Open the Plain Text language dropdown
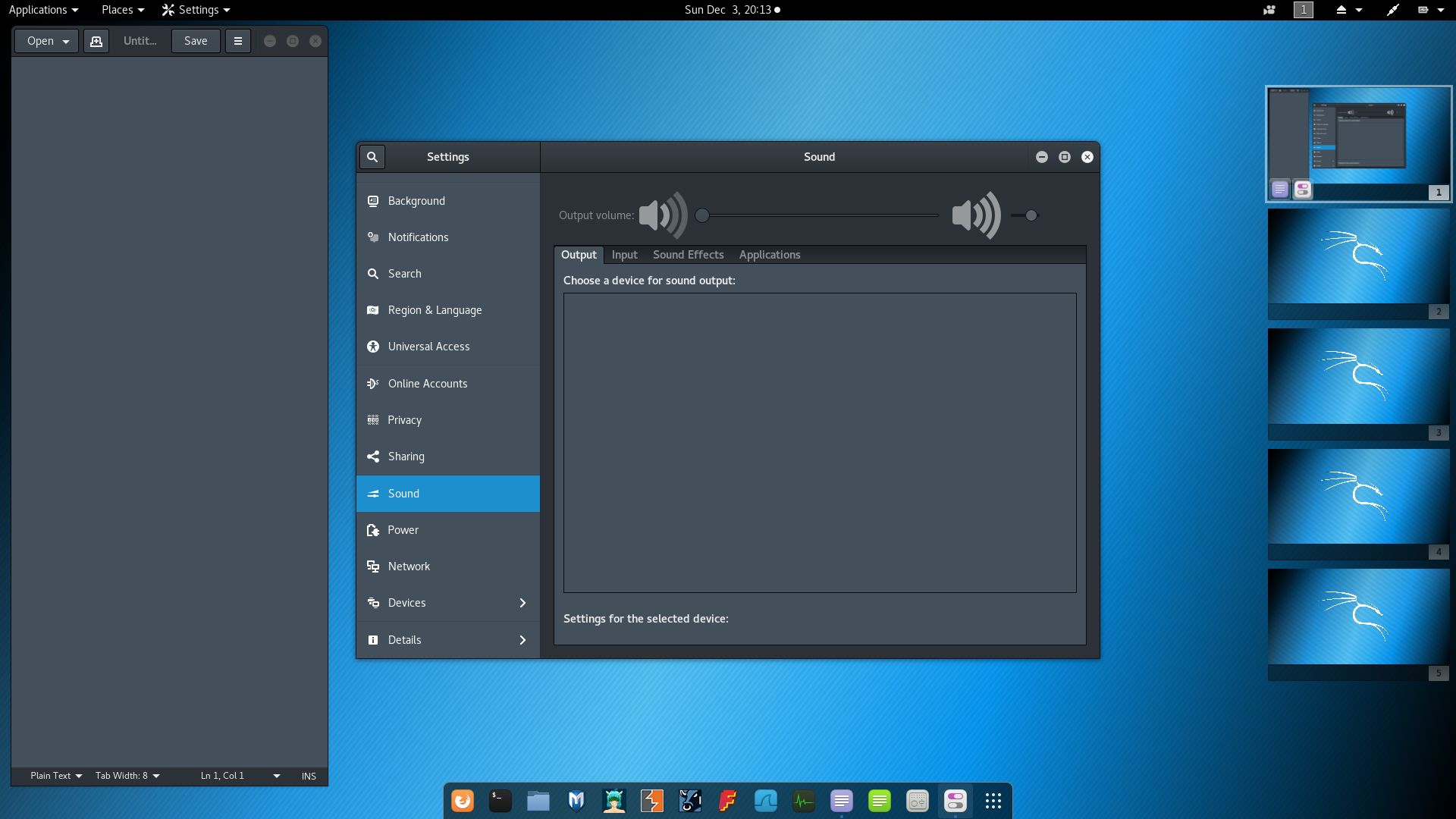Screen dimensions: 1456x819 [x=56, y=776]
